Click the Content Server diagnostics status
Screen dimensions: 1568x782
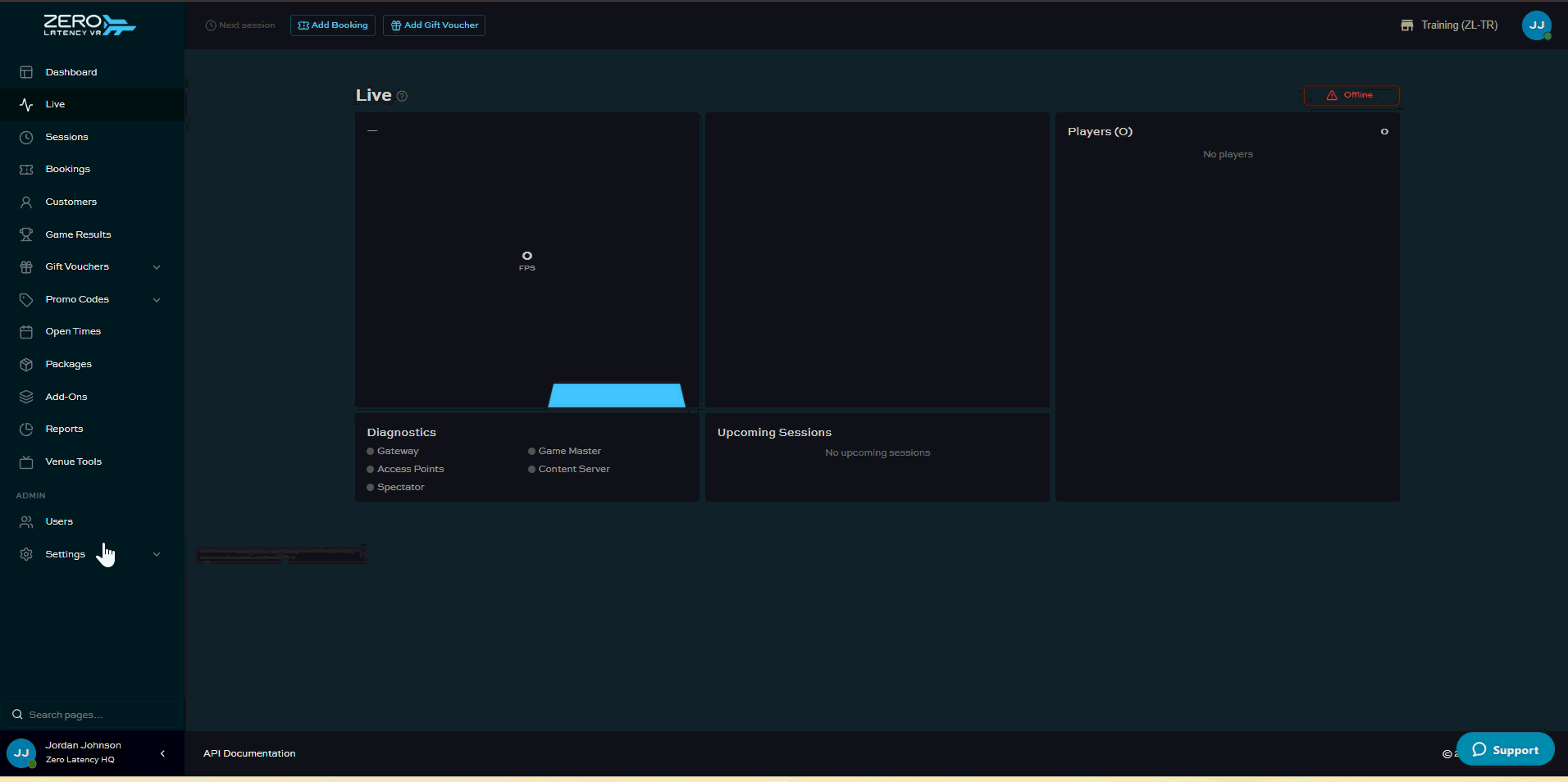coord(569,470)
